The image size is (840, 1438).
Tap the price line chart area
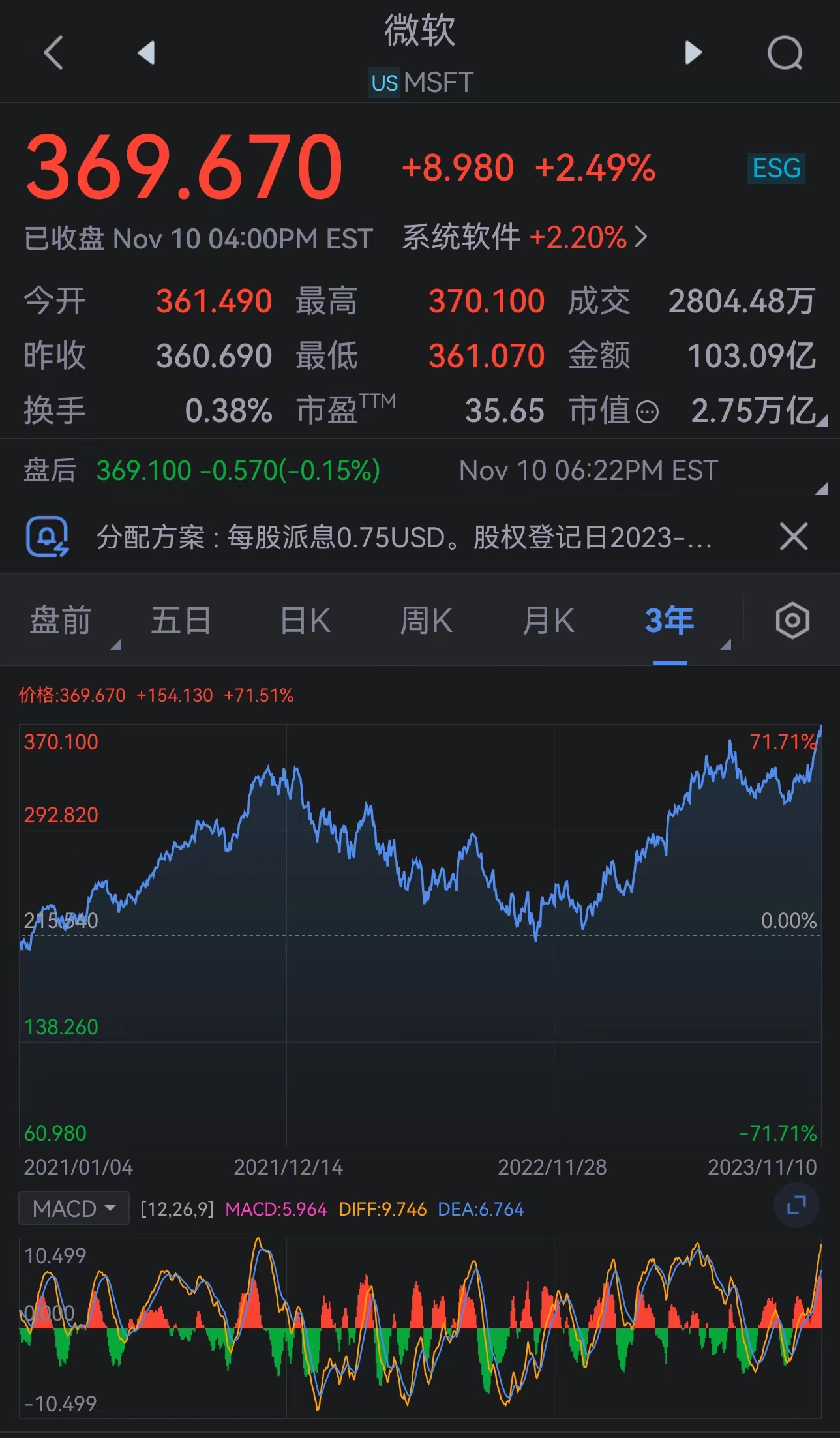point(420,936)
